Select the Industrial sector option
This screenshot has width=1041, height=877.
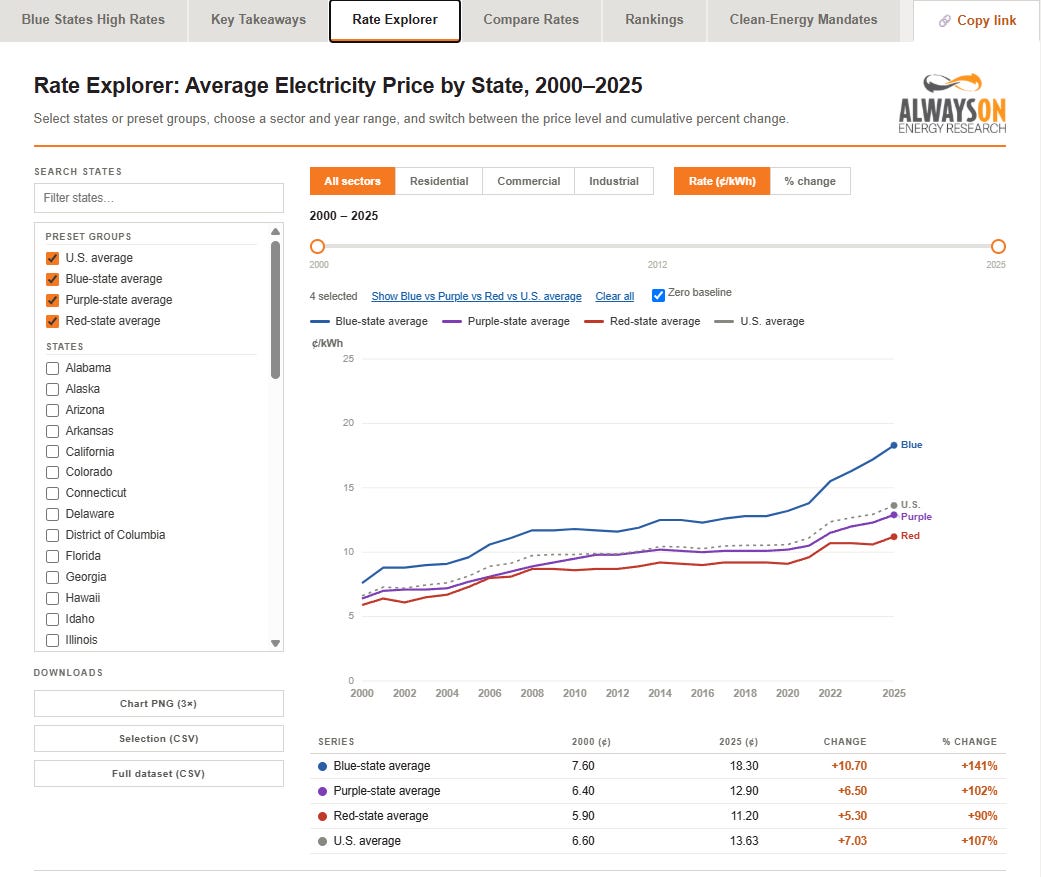(x=613, y=181)
